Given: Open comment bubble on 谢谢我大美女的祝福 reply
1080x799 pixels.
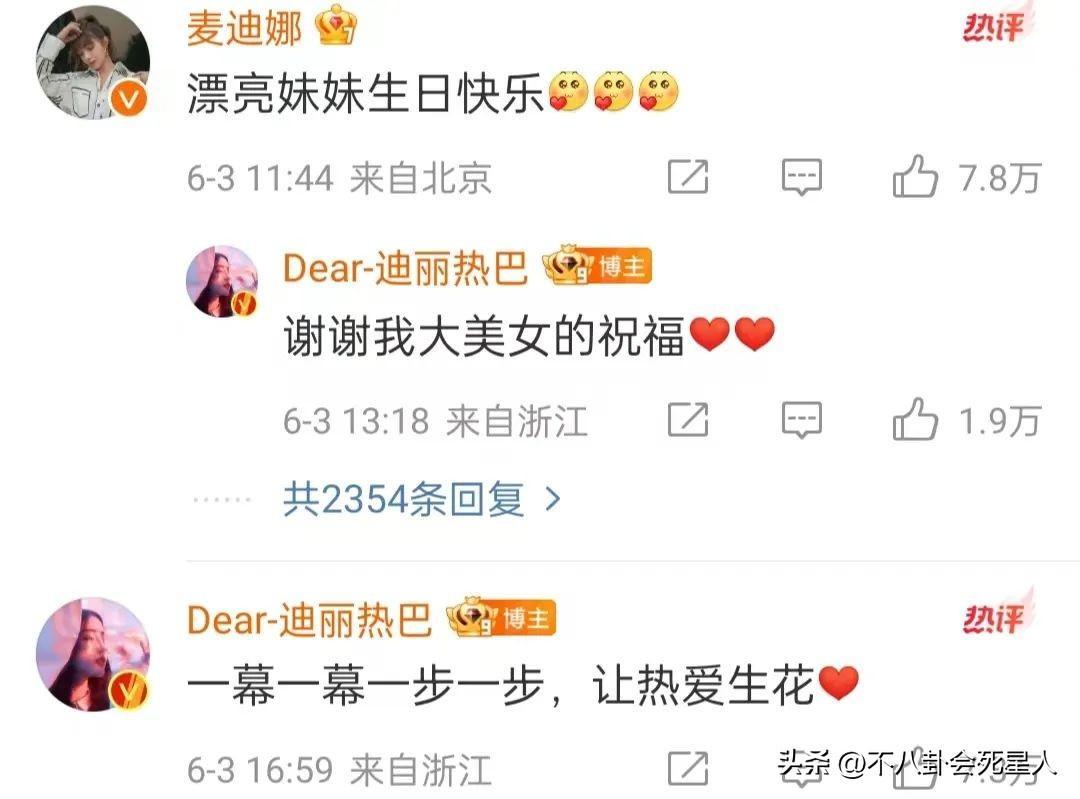Looking at the screenshot, I should click(x=802, y=419).
